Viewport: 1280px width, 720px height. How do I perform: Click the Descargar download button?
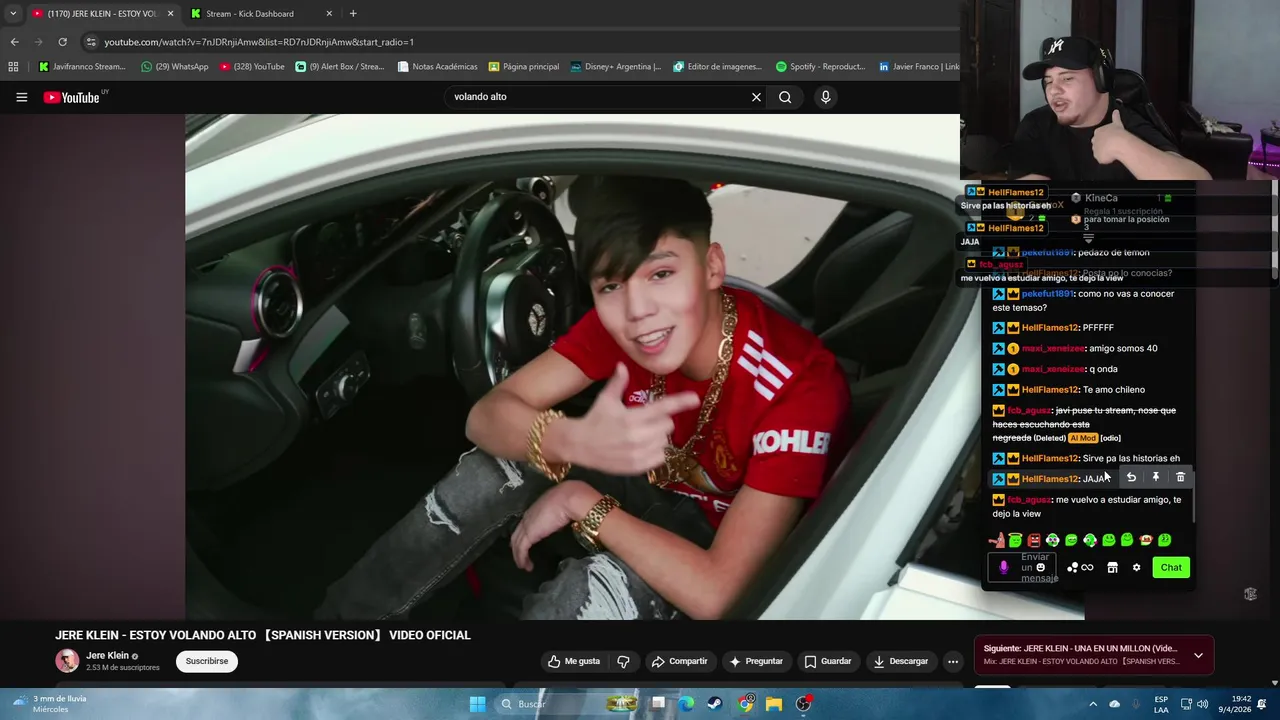click(901, 661)
